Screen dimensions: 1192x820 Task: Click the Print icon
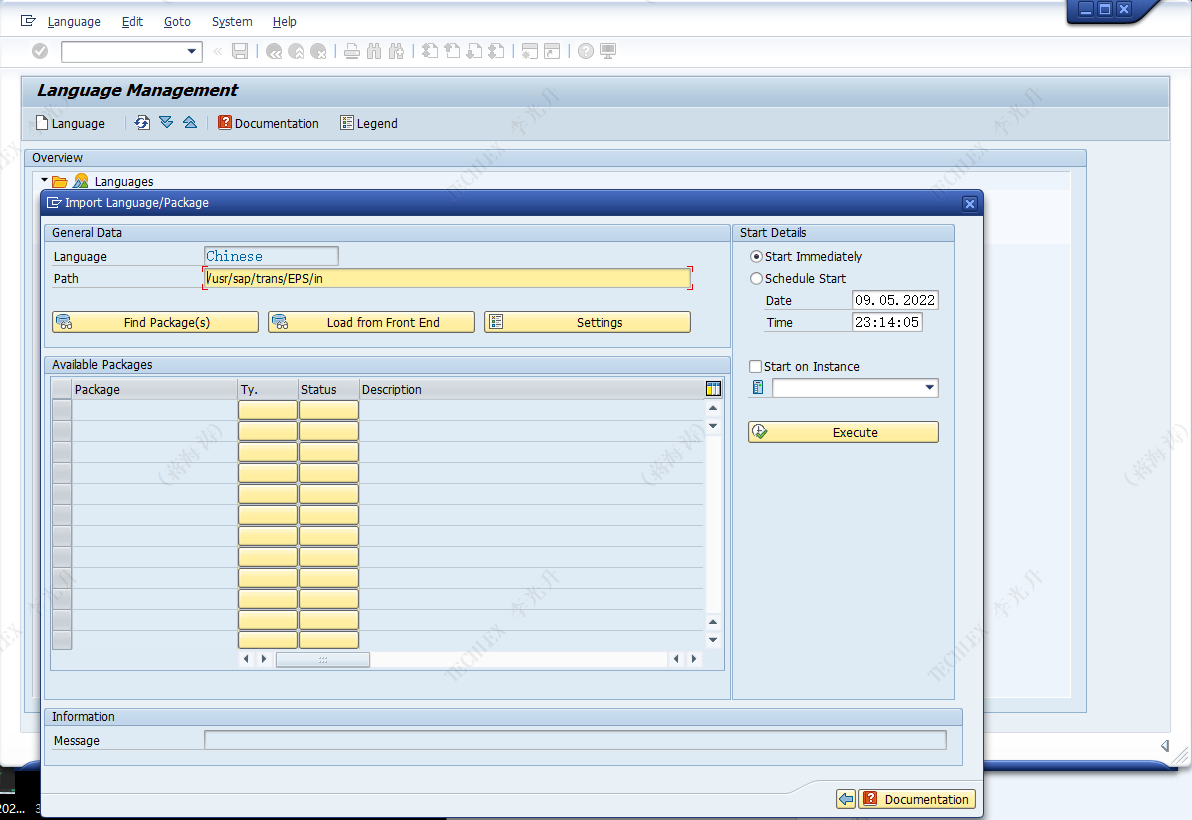point(352,51)
